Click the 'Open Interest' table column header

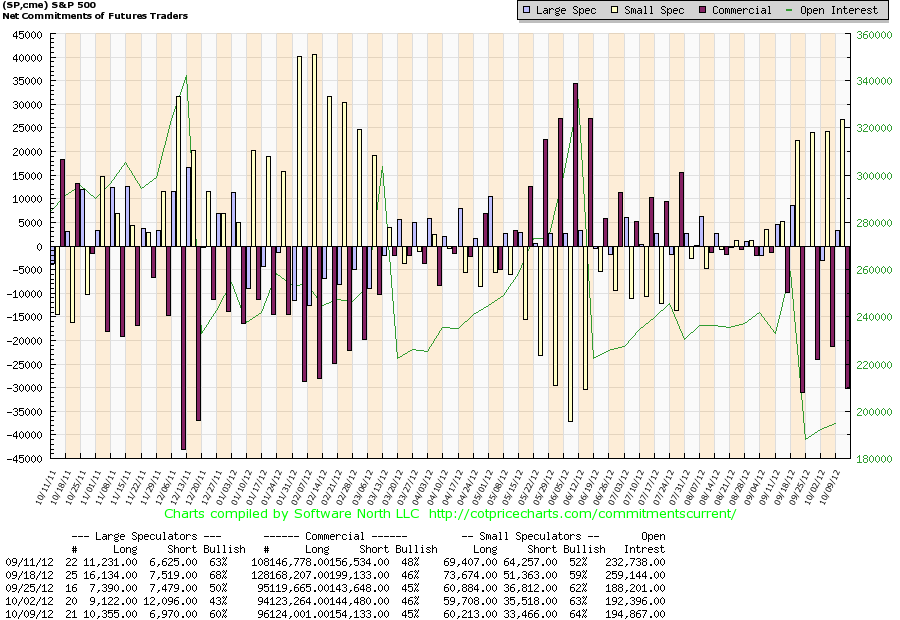(645, 542)
